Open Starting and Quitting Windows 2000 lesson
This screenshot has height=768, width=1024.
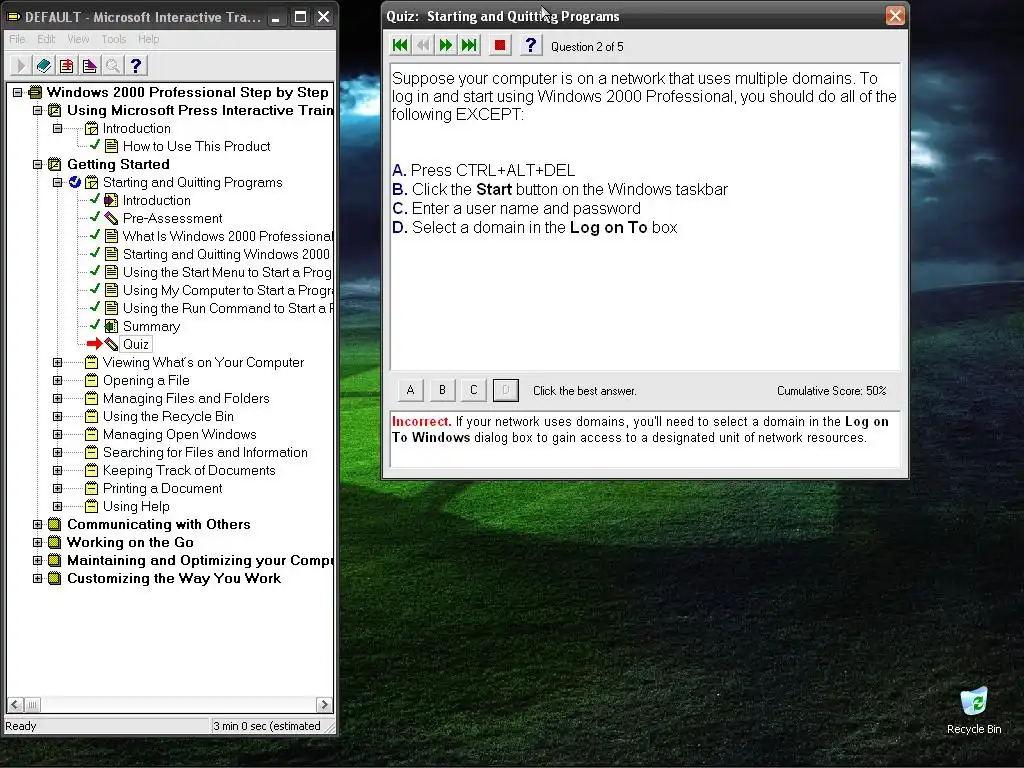click(x=227, y=254)
